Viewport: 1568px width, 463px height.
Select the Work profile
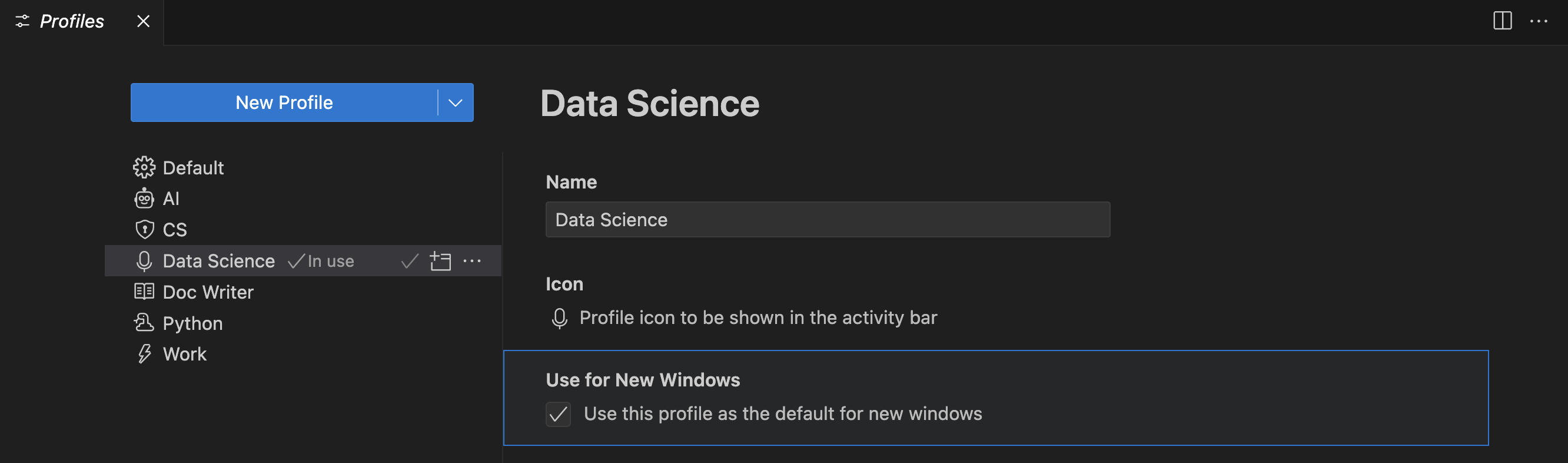coord(184,355)
